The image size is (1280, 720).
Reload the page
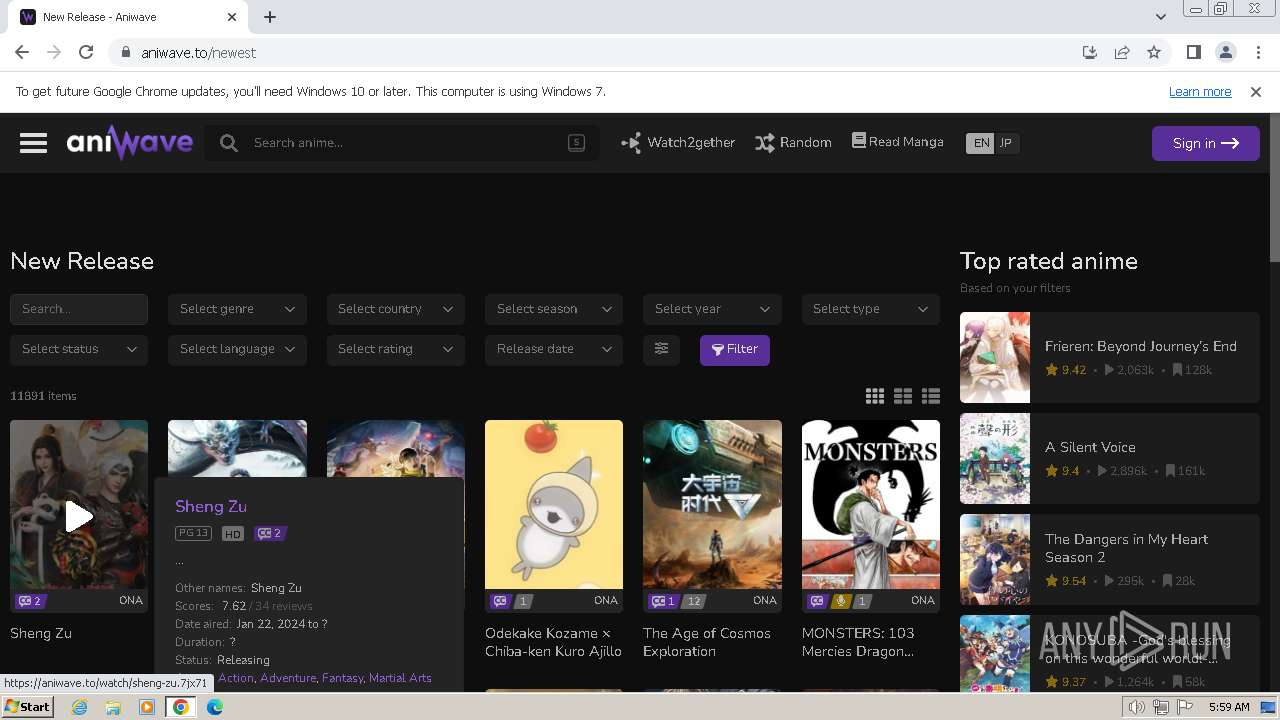86,52
